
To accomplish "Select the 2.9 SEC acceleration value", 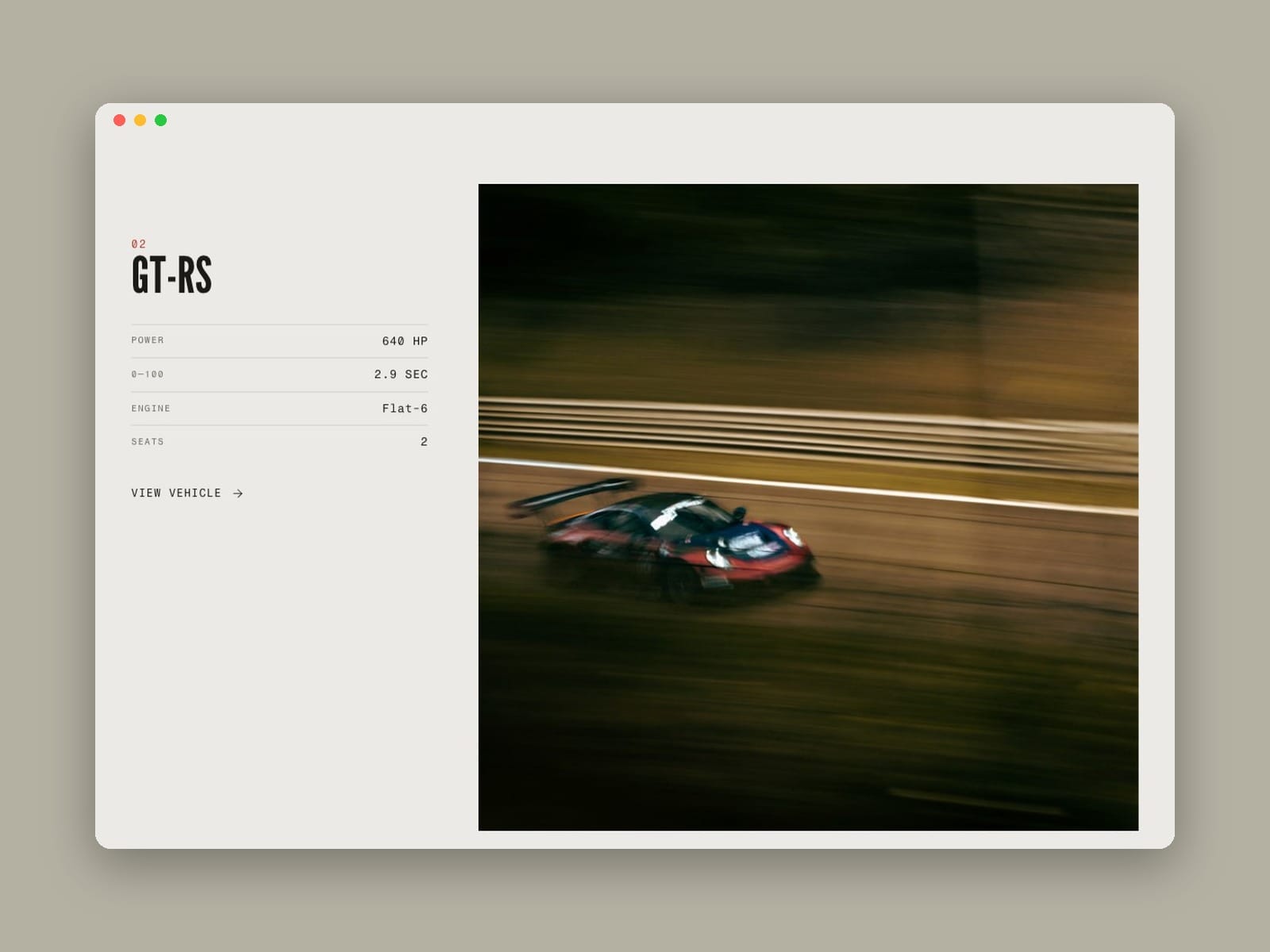I will point(401,374).
